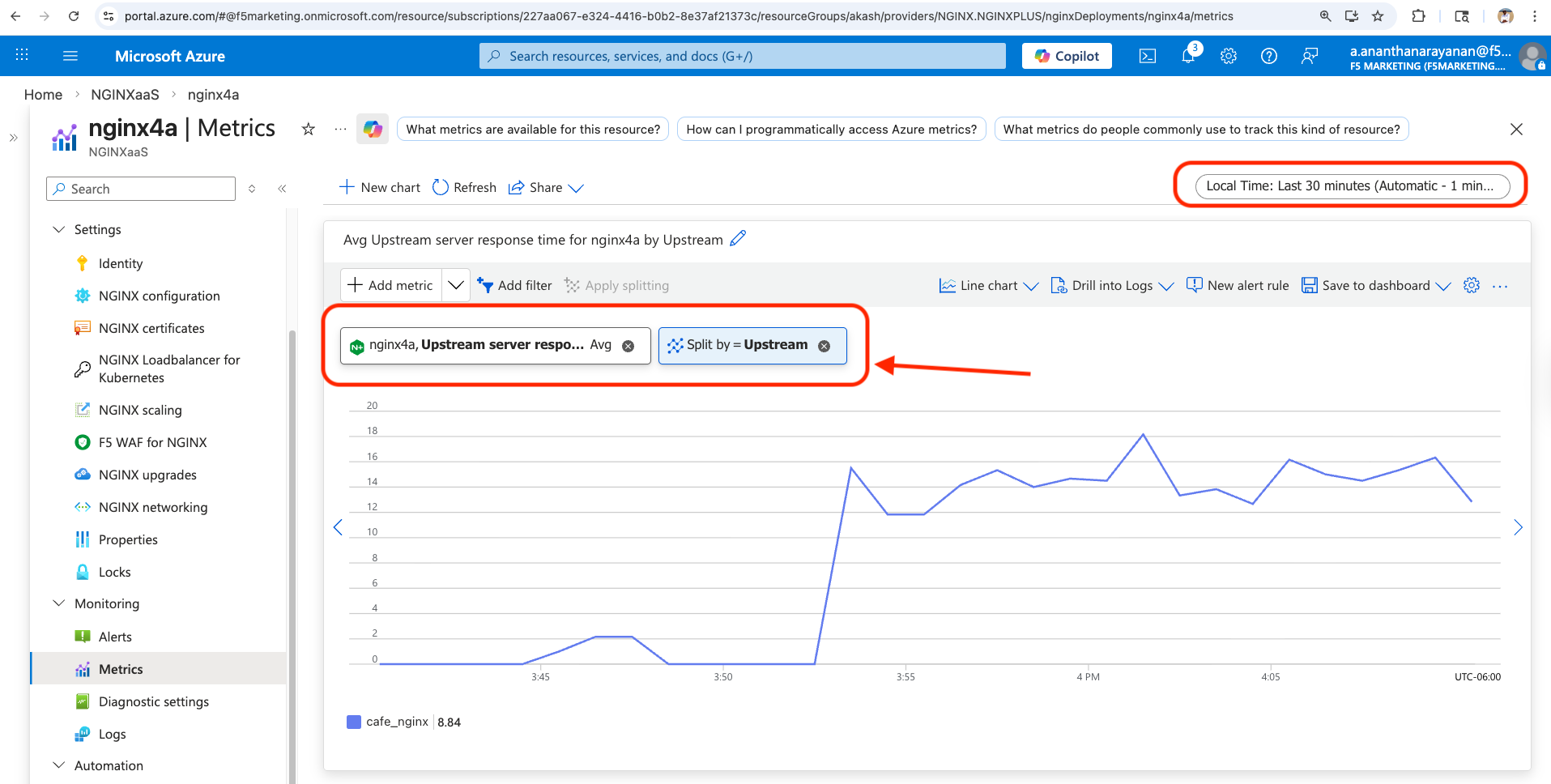Image resolution: width=1551 pixels, height=784 pixels.
Task: Open Save to dashboard dropdown
Action: [1376, 285]
